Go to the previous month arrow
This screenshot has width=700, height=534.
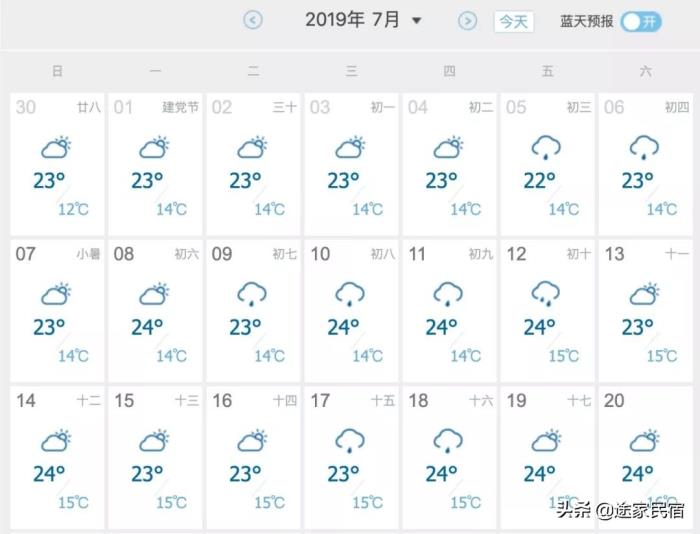[253, 20]
